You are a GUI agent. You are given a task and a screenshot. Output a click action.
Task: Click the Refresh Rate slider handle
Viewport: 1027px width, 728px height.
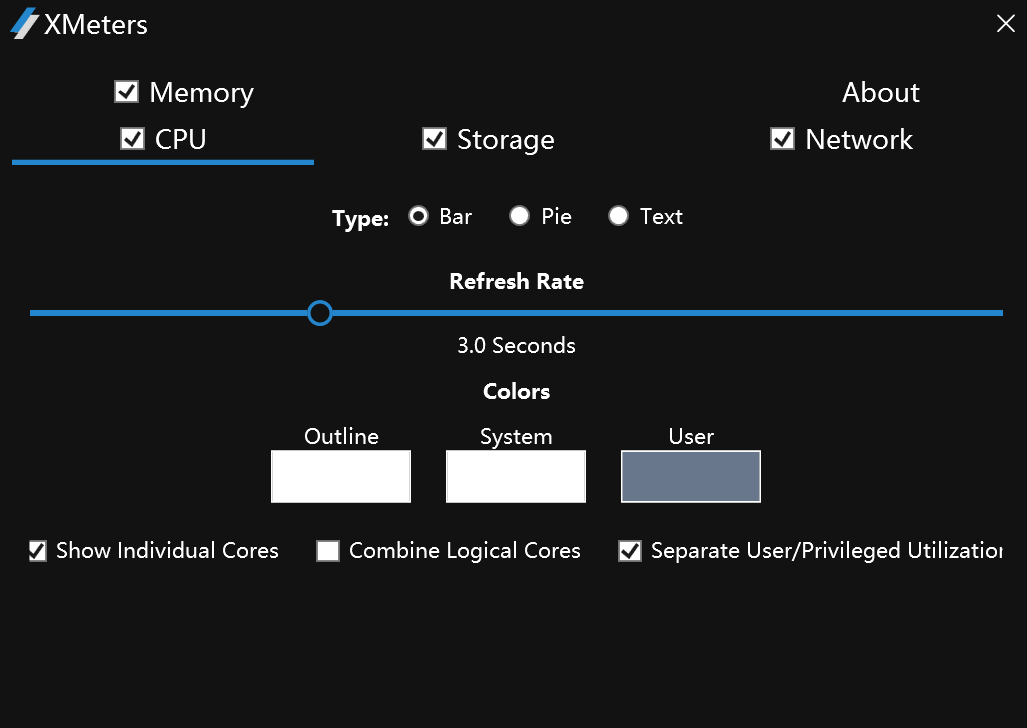click(x=320, y=313)
